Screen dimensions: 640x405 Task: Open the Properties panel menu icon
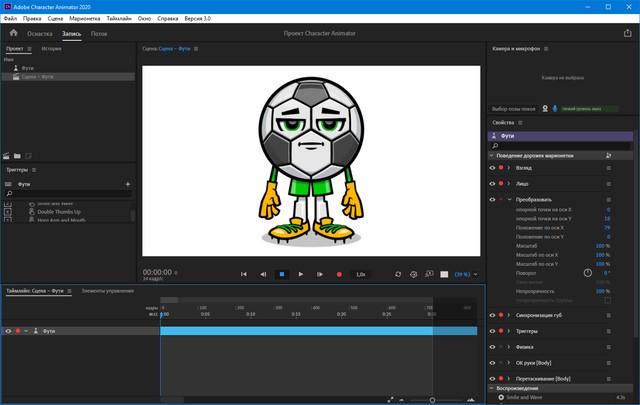point(520,122)
